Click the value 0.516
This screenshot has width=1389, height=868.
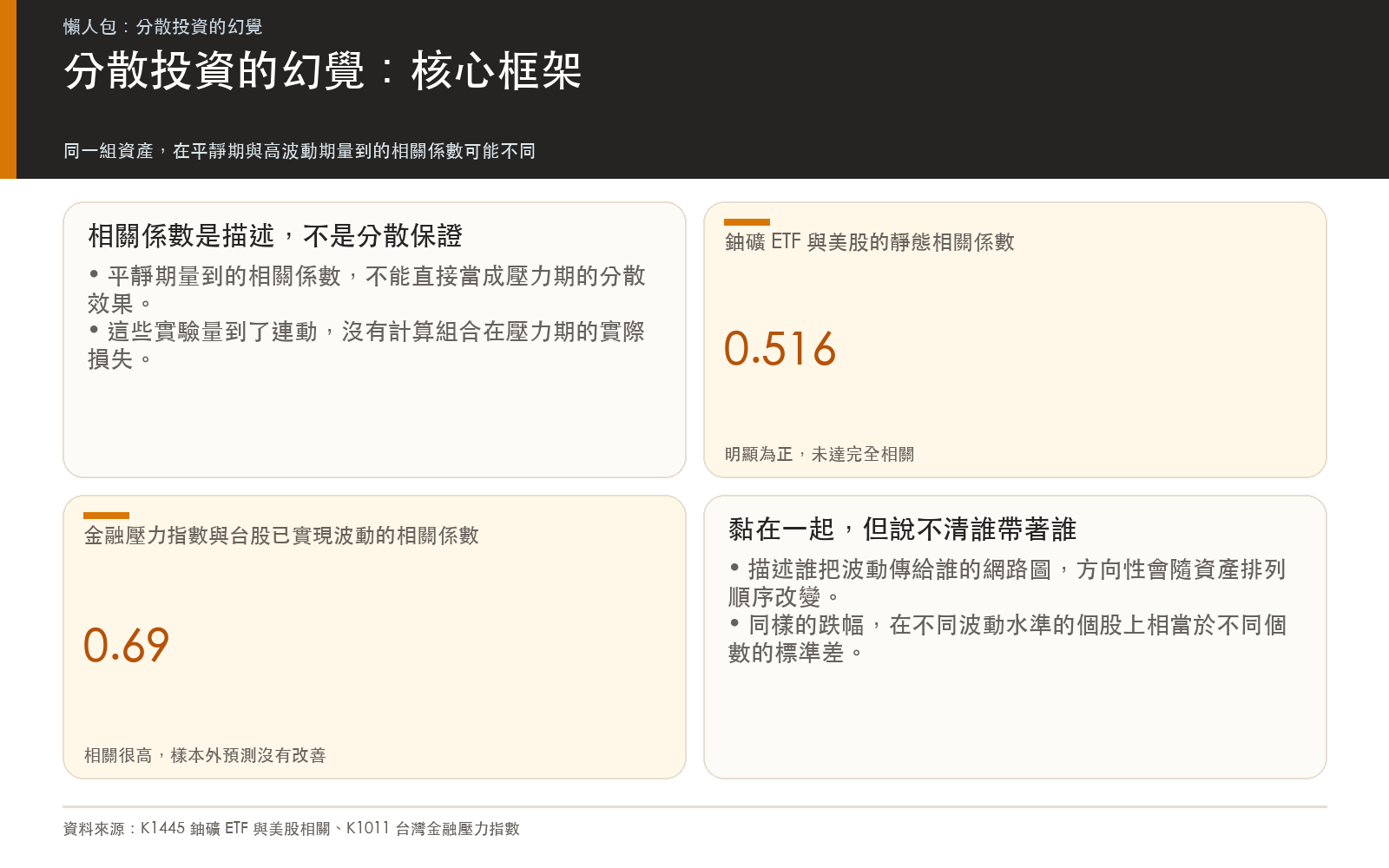click(x=780, y=349)
